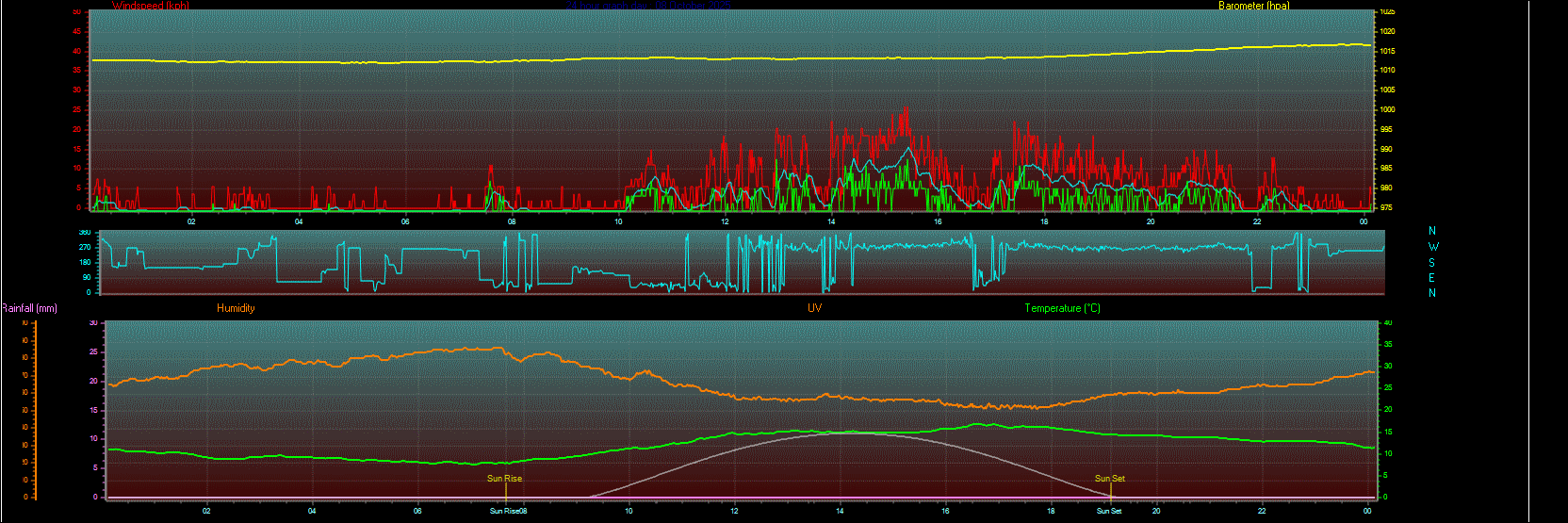Click the Windspeed (kph) axis label
The height and width of the screenshot is (523, 1568).
150,6
